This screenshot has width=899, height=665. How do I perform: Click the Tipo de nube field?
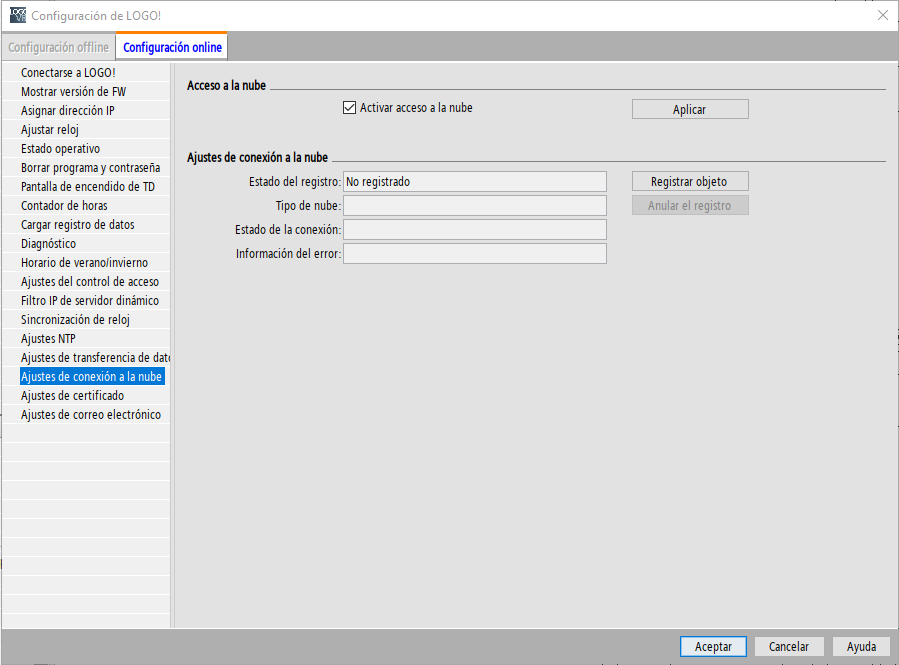[474, 206]
